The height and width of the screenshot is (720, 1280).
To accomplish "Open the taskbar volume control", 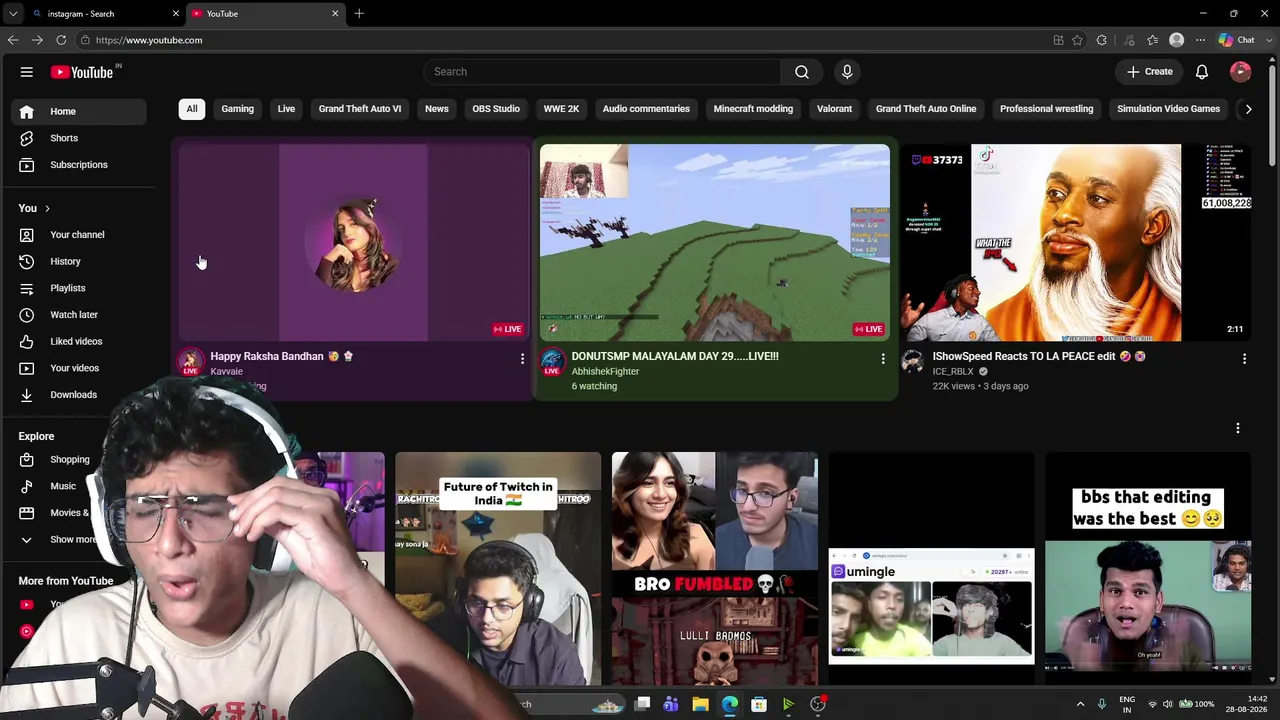I will 1167,704.
